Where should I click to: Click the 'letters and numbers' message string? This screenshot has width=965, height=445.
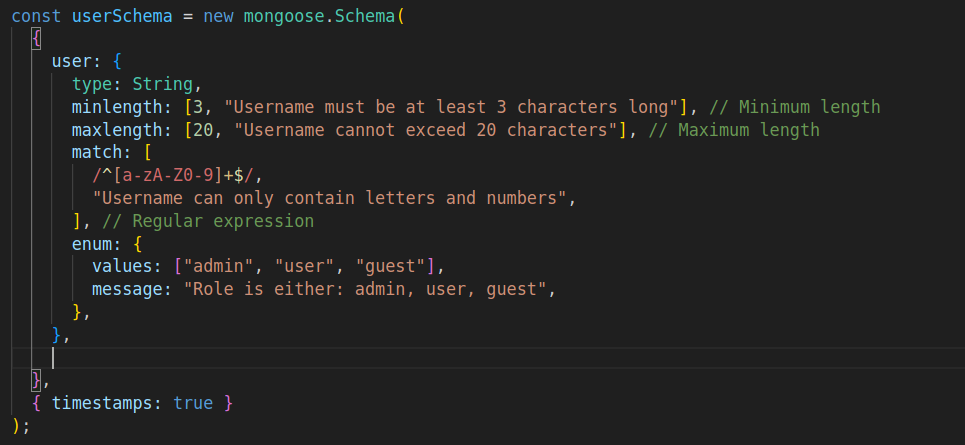click(x=330, y=198)
